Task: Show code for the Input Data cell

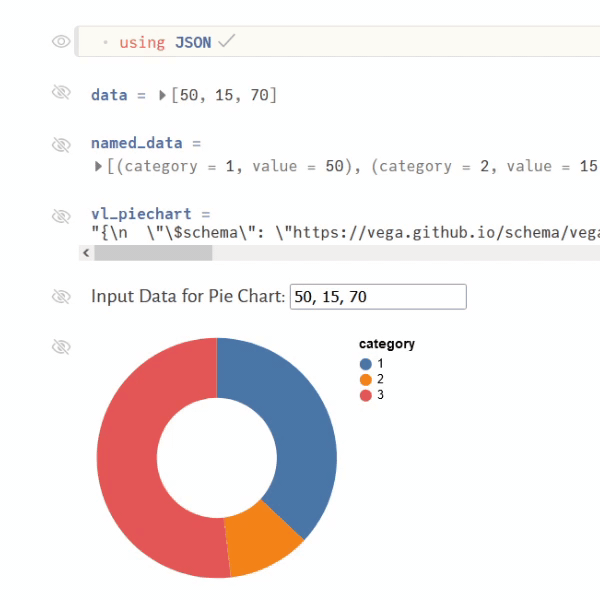Action: (61, 297)
